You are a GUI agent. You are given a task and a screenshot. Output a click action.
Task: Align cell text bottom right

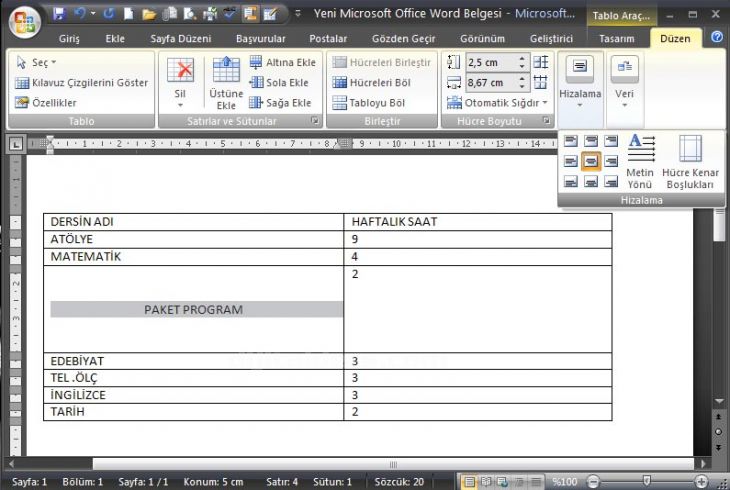(611, 181)
